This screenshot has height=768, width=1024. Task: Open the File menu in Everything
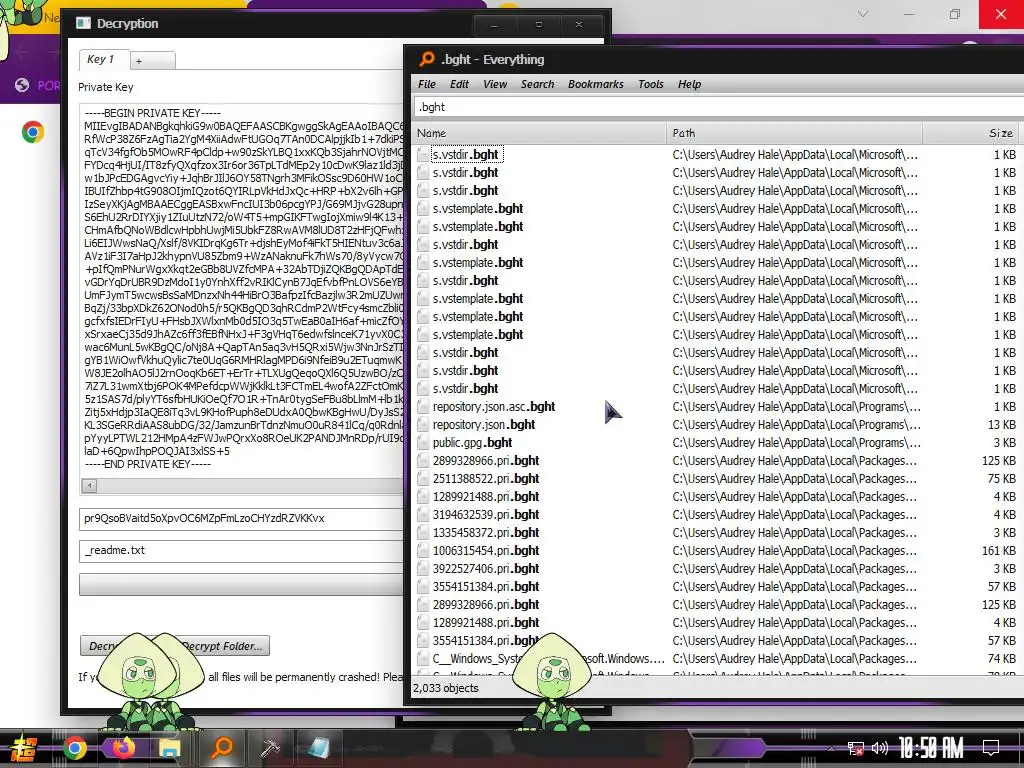coord(426,84)
